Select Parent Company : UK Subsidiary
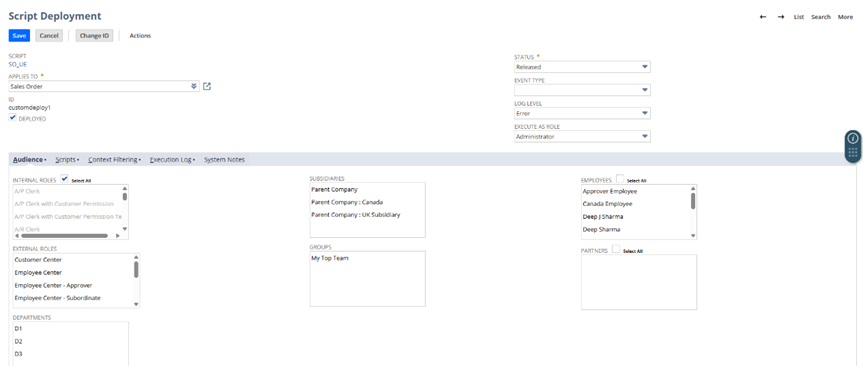Screen dimensions: 863x366 [x=356, y=215]
